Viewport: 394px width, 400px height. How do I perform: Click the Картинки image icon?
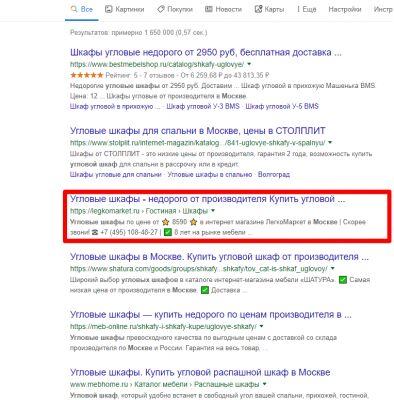(108, 9)
